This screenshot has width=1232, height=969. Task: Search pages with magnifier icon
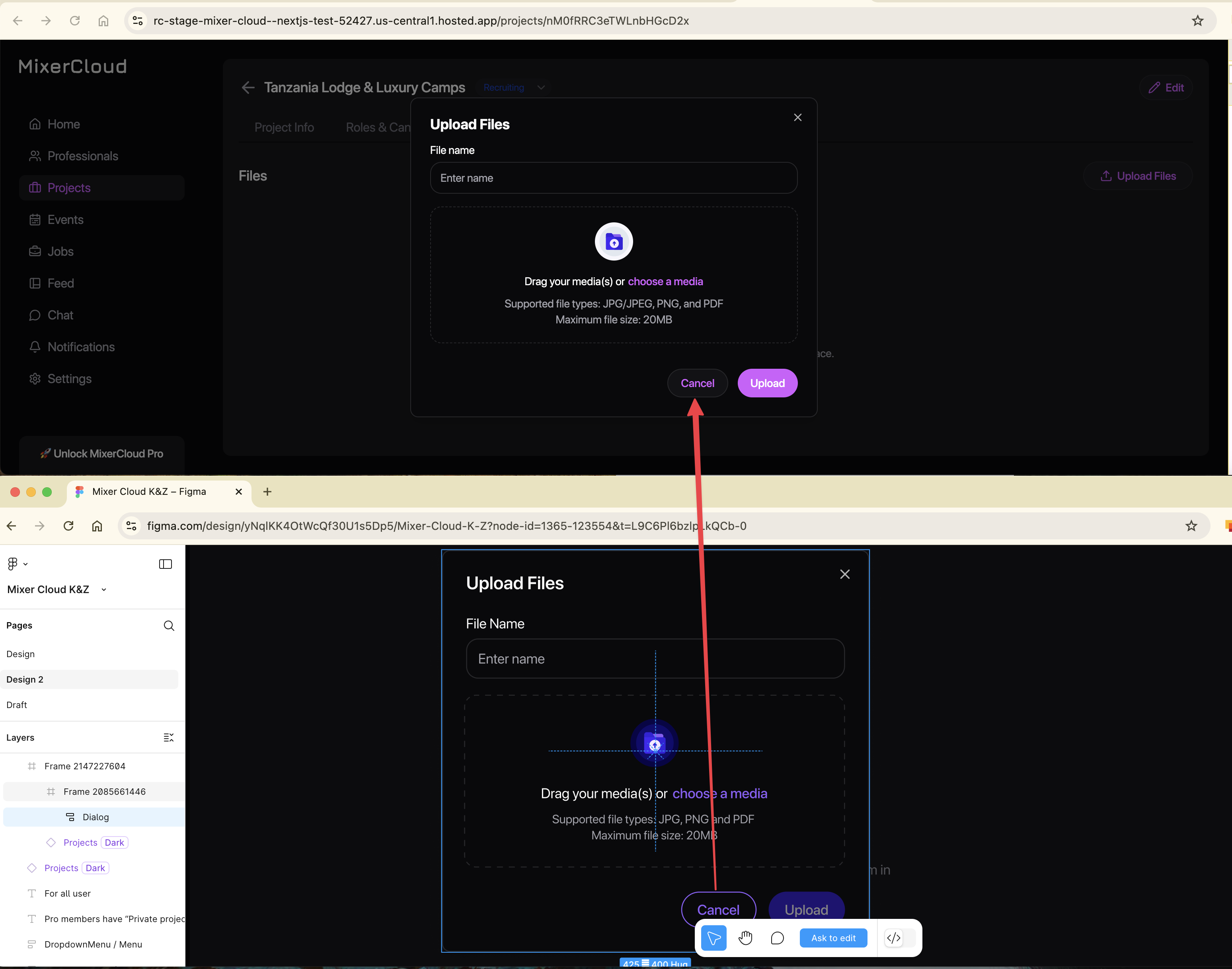[169, 625]
